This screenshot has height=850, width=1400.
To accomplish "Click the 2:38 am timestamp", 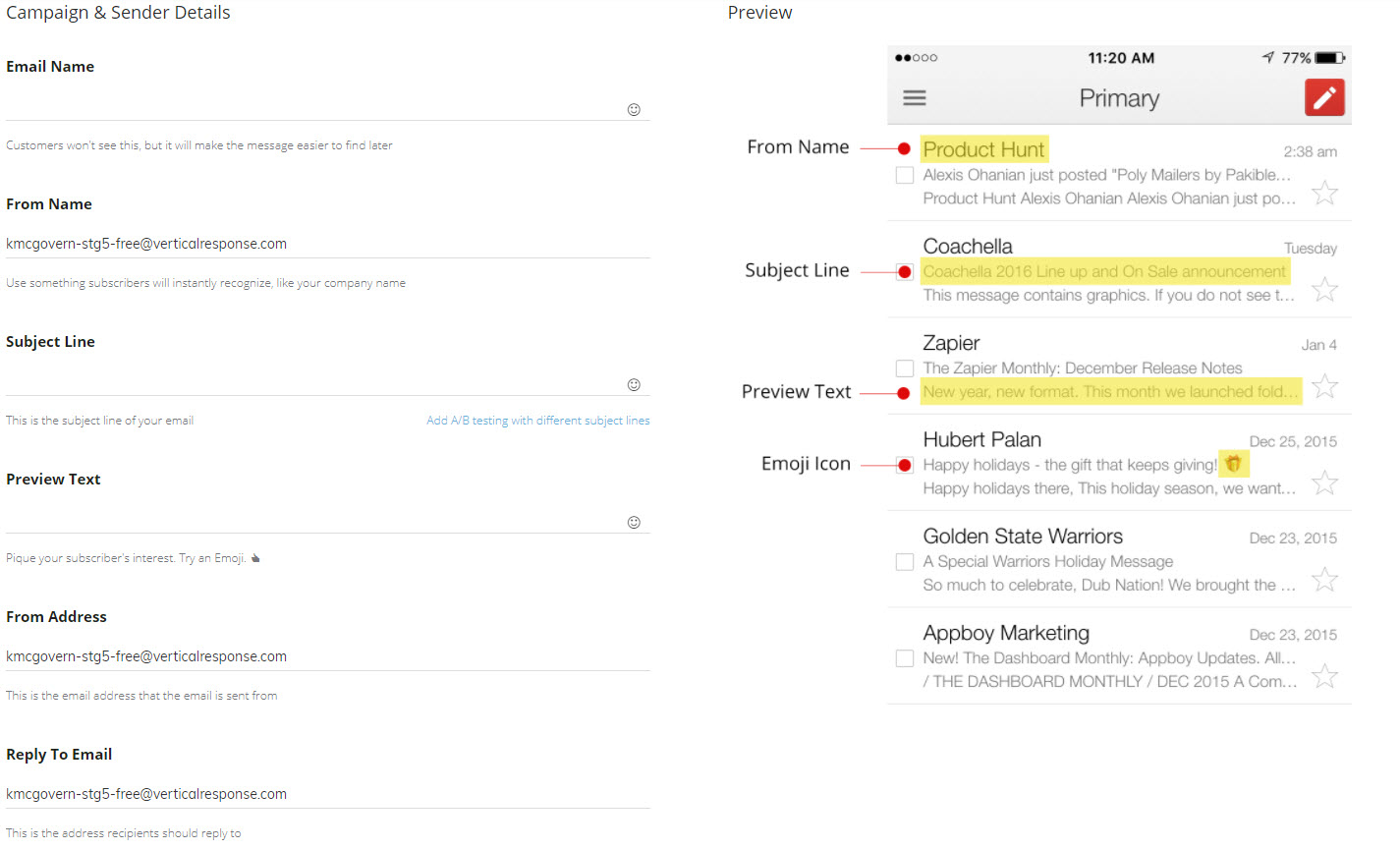I will [1311, 151].
